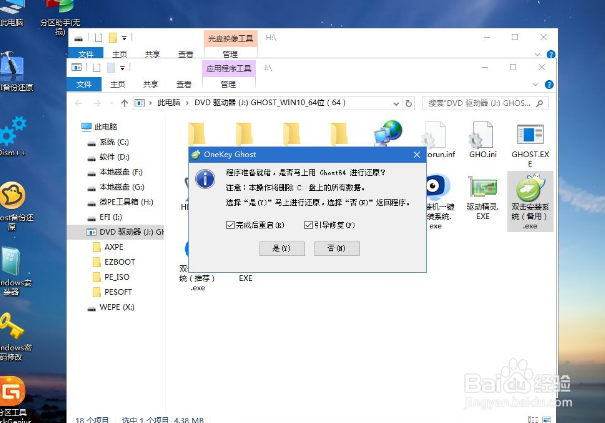This screenshot has height=423, width=605.
Task: Select GHO.ini file icon
Action: pyautogui.click(x=482, y=139)
